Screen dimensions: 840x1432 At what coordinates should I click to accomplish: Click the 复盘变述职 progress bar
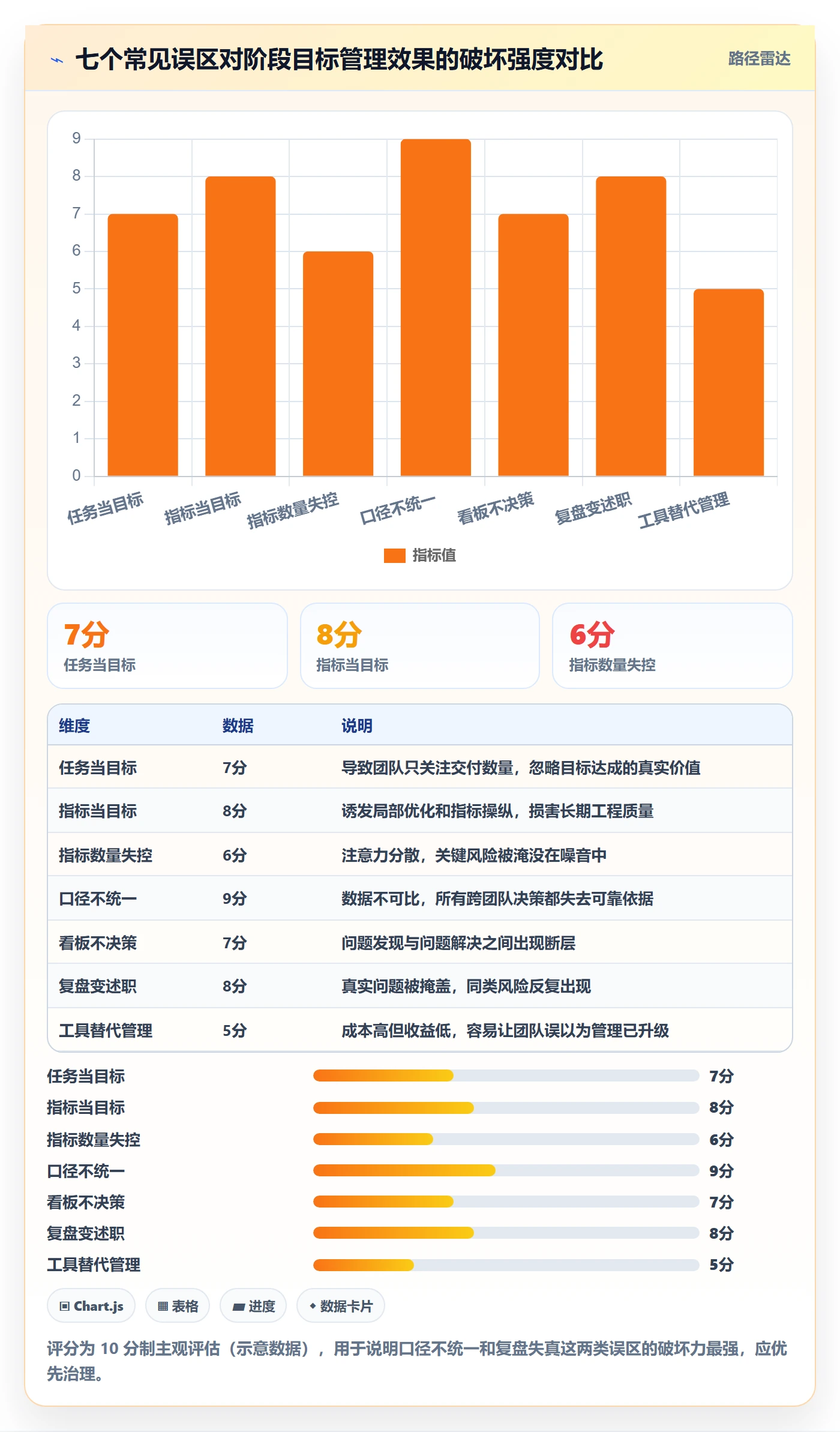tap(506, 1233)
